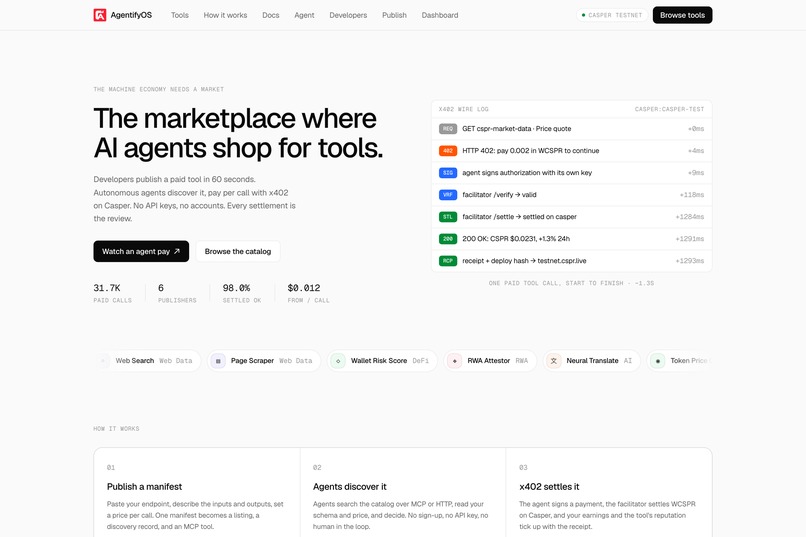Screen dimensions: 806x537
Task: Select the Page Scraper chip label
Action: pos(252,361)
